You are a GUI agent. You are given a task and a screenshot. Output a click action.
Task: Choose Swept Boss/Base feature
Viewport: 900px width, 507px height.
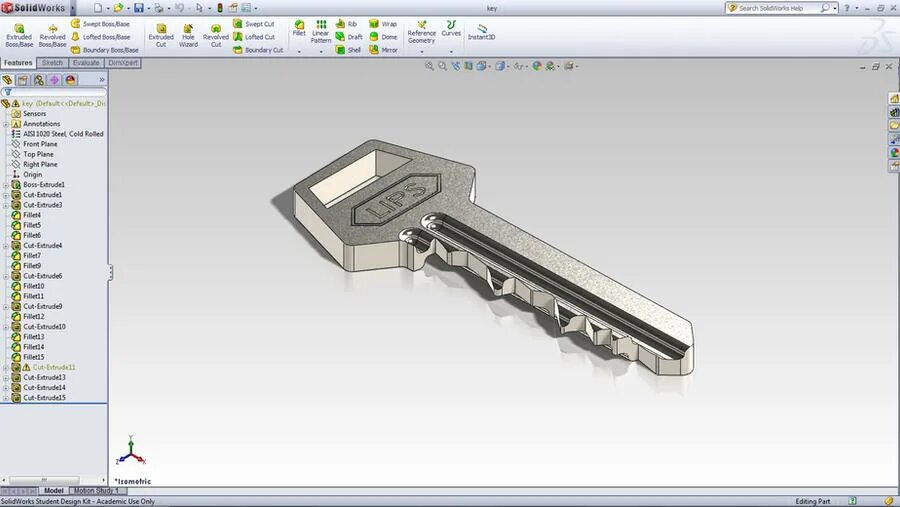point(100,24)
